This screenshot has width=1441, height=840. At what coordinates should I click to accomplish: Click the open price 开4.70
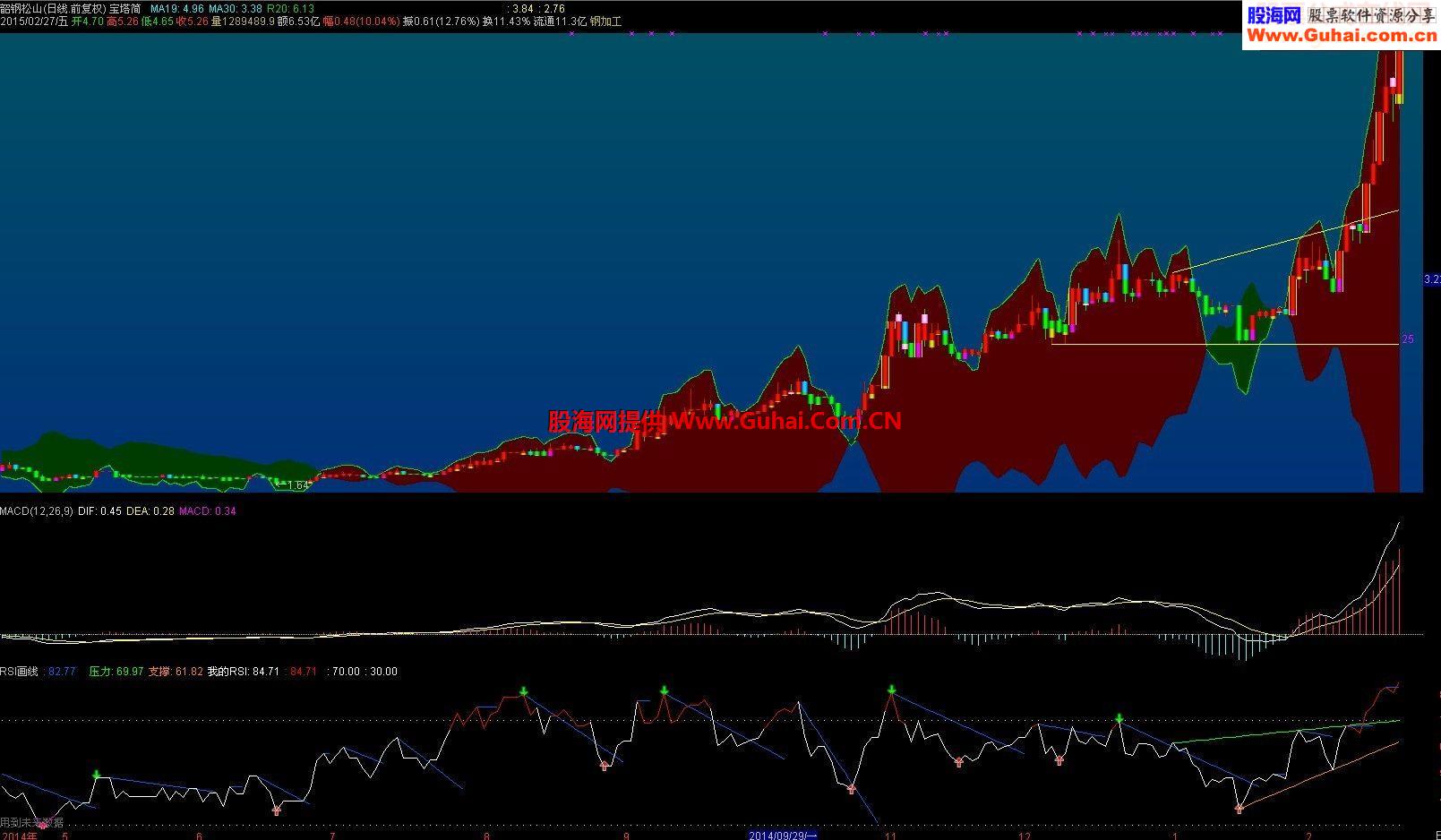(x=88, y=21)
